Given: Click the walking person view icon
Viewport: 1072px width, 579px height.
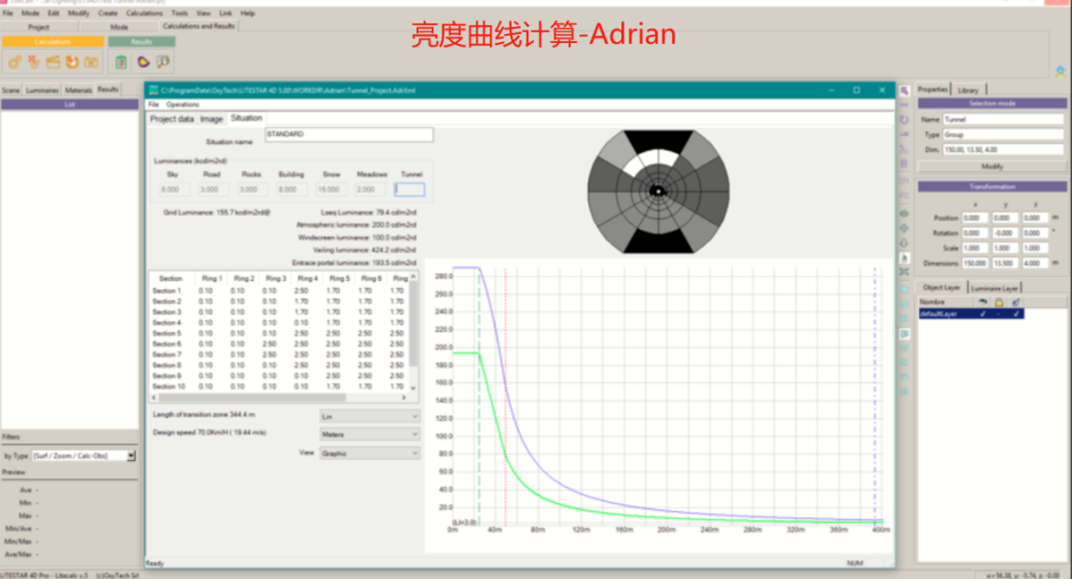Looking at the screenshot, I should click(904, 258).
